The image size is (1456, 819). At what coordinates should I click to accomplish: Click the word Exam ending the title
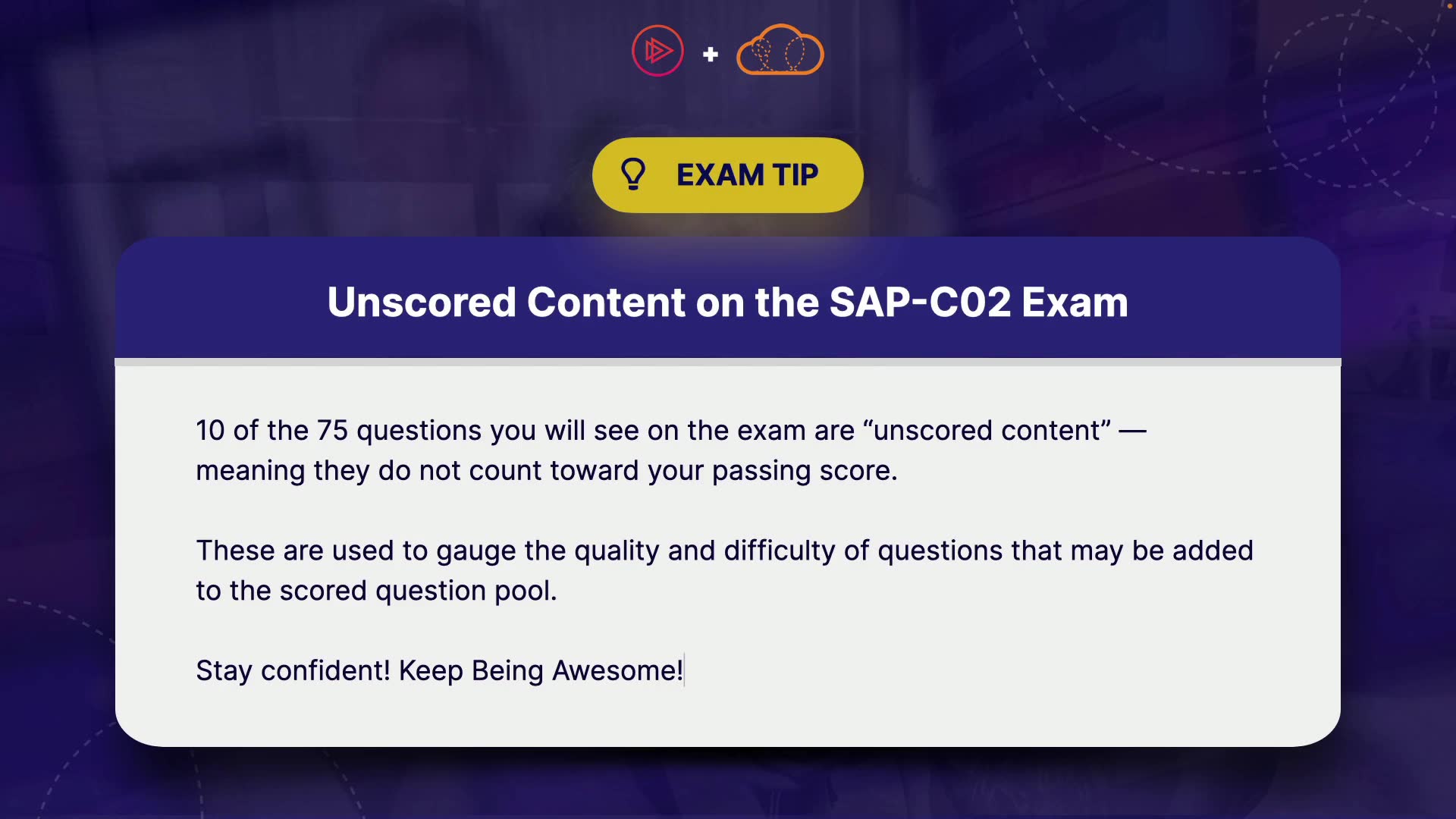pos(1075,302)
